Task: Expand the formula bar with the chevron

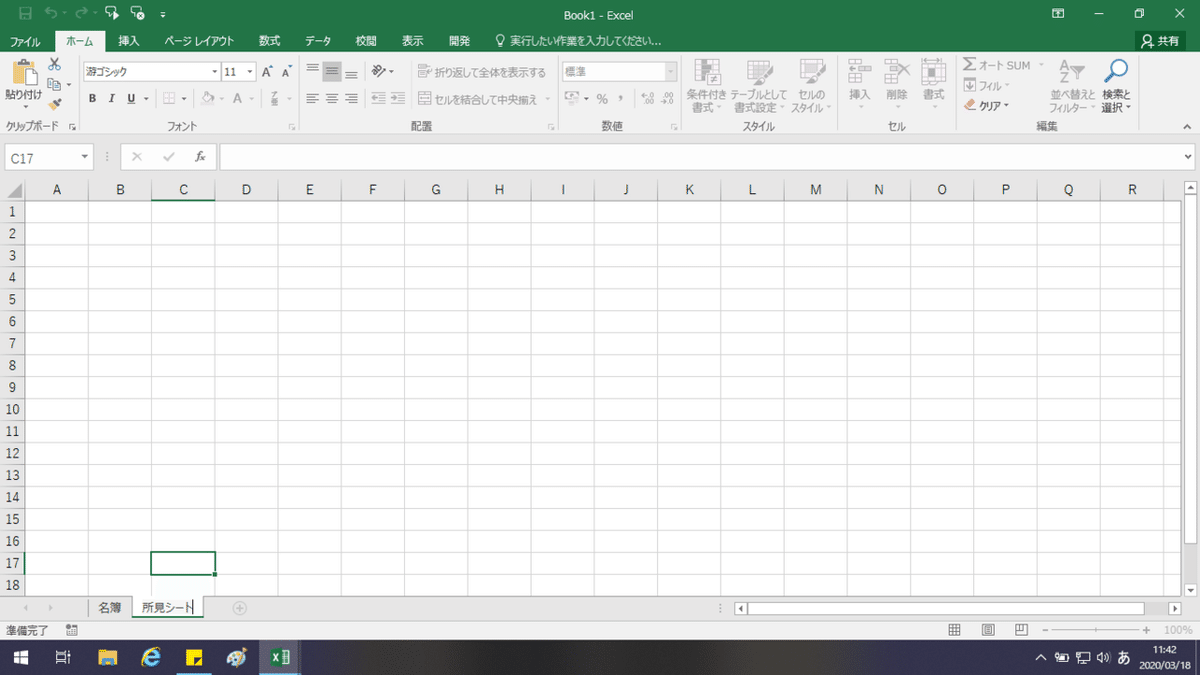Action: pyautogui.click(x=1188, y=157)
